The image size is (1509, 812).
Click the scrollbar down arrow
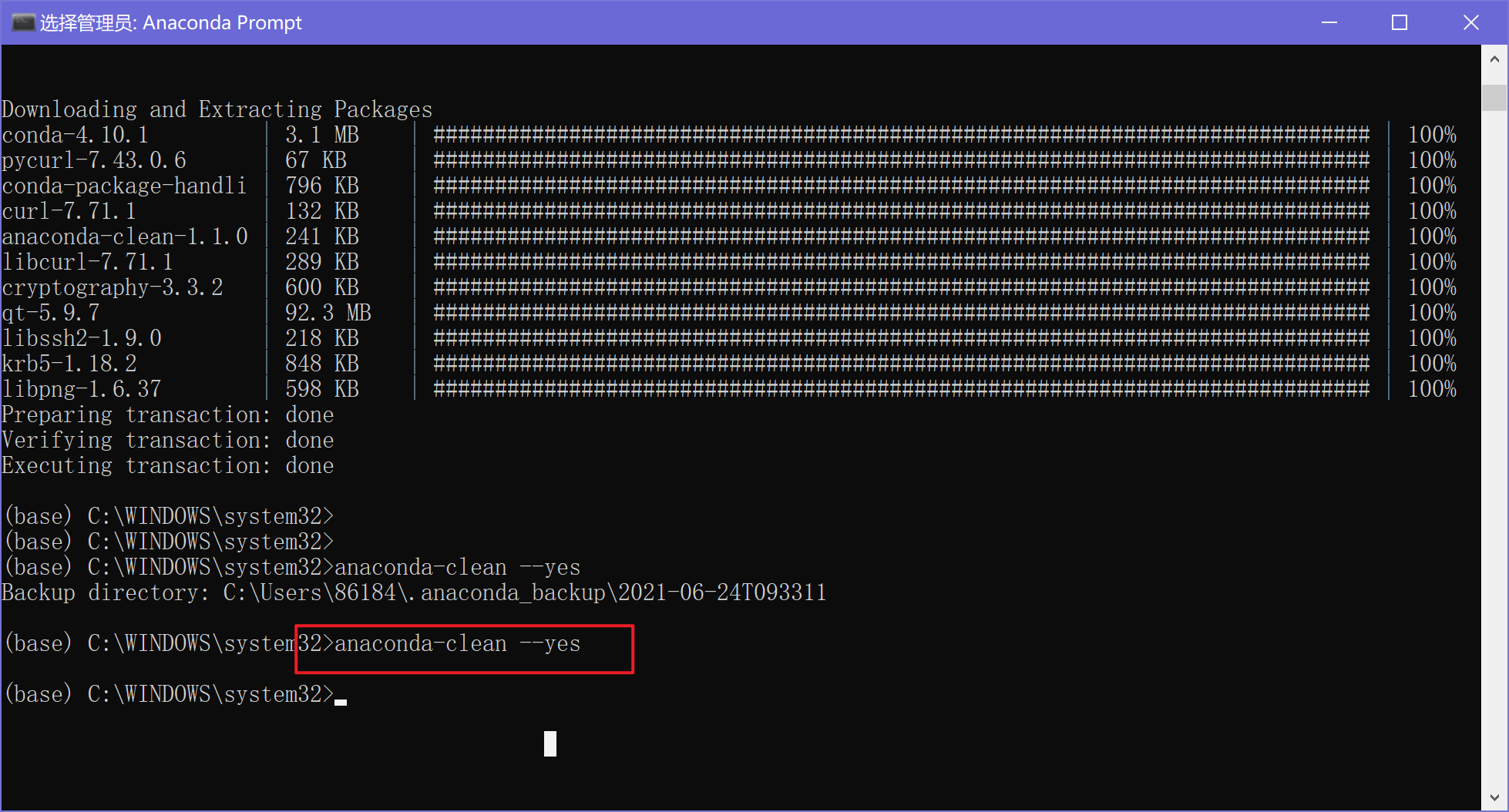click(1494, 797)
